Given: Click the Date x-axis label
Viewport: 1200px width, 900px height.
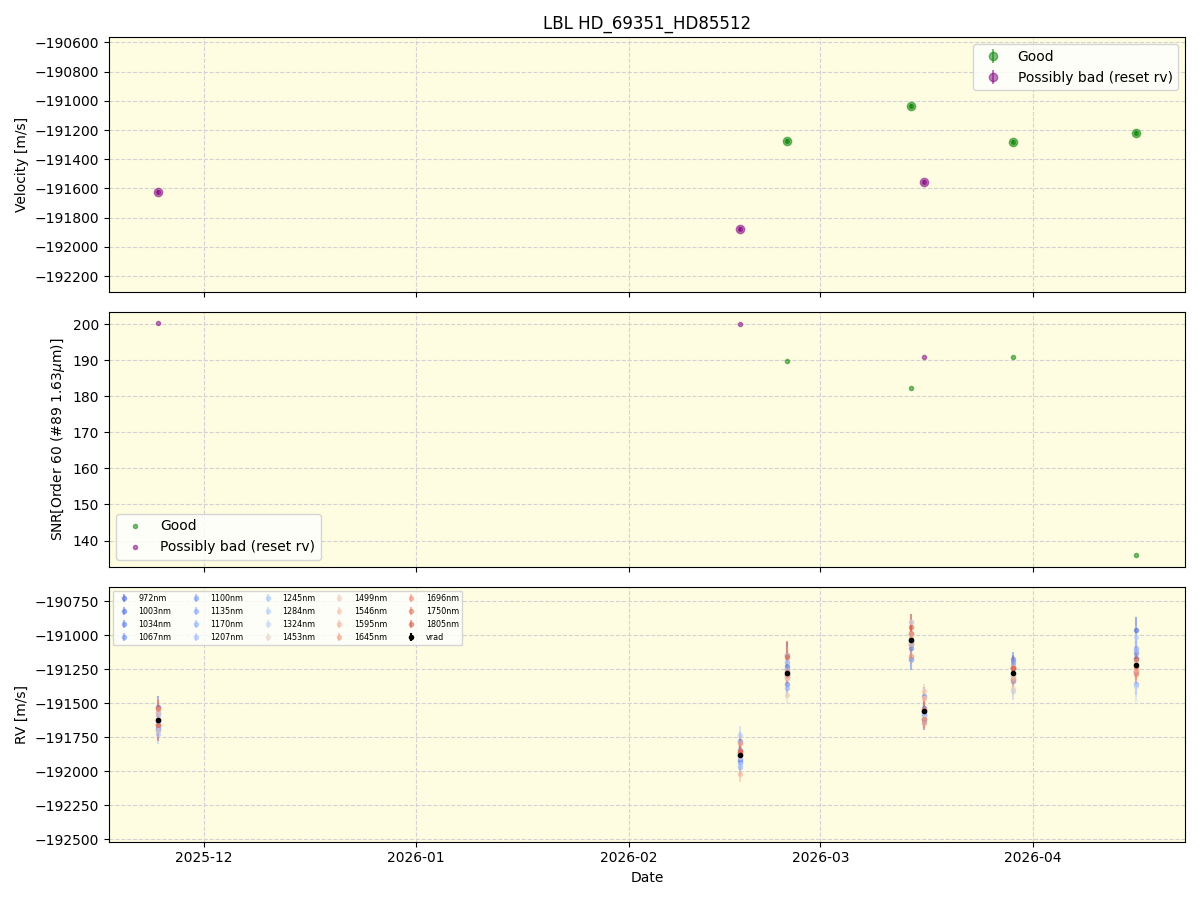Looking at the screenshot, I should pyautogui.click(x=647, y=878).
